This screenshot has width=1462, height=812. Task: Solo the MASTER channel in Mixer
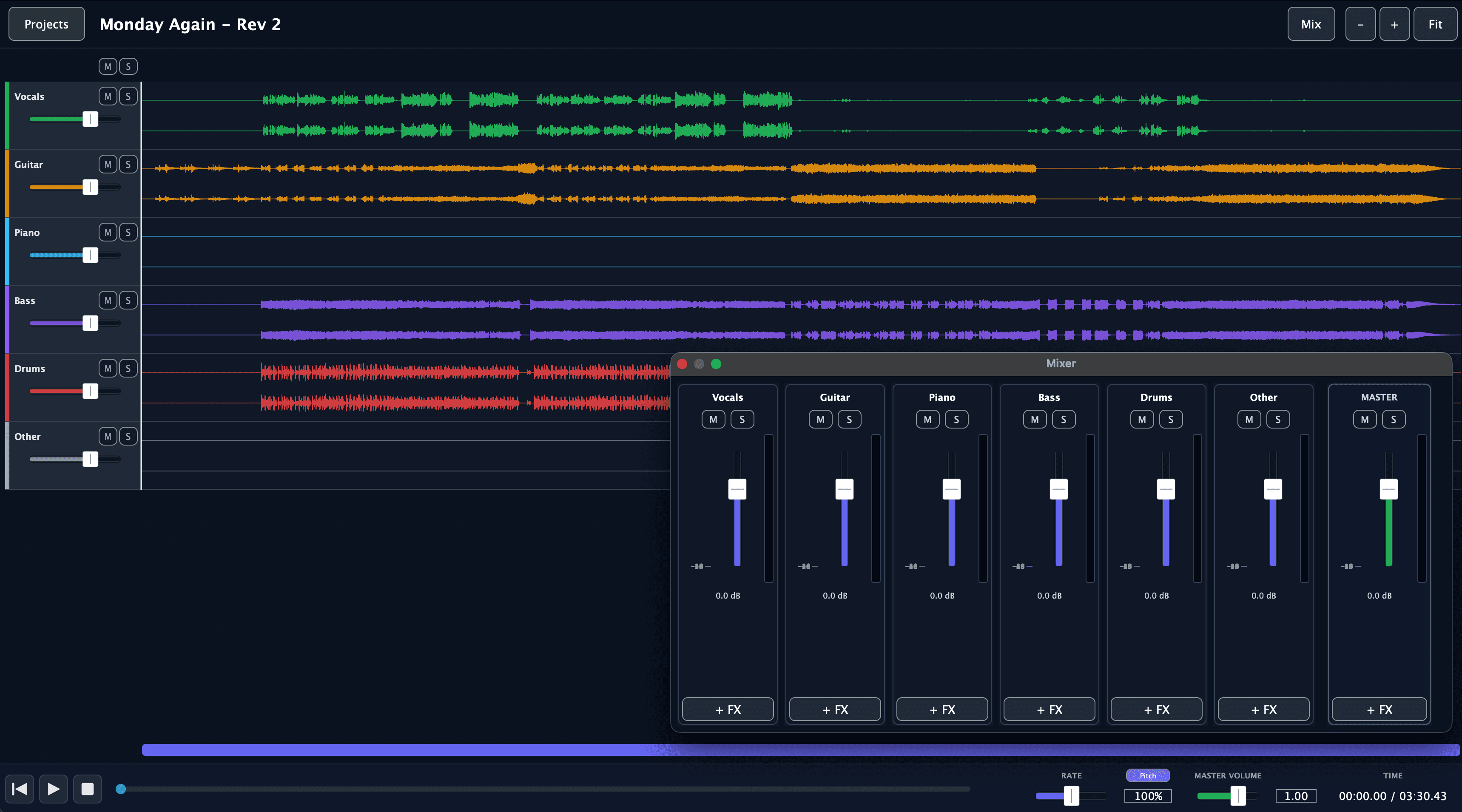coord(1394,419)
